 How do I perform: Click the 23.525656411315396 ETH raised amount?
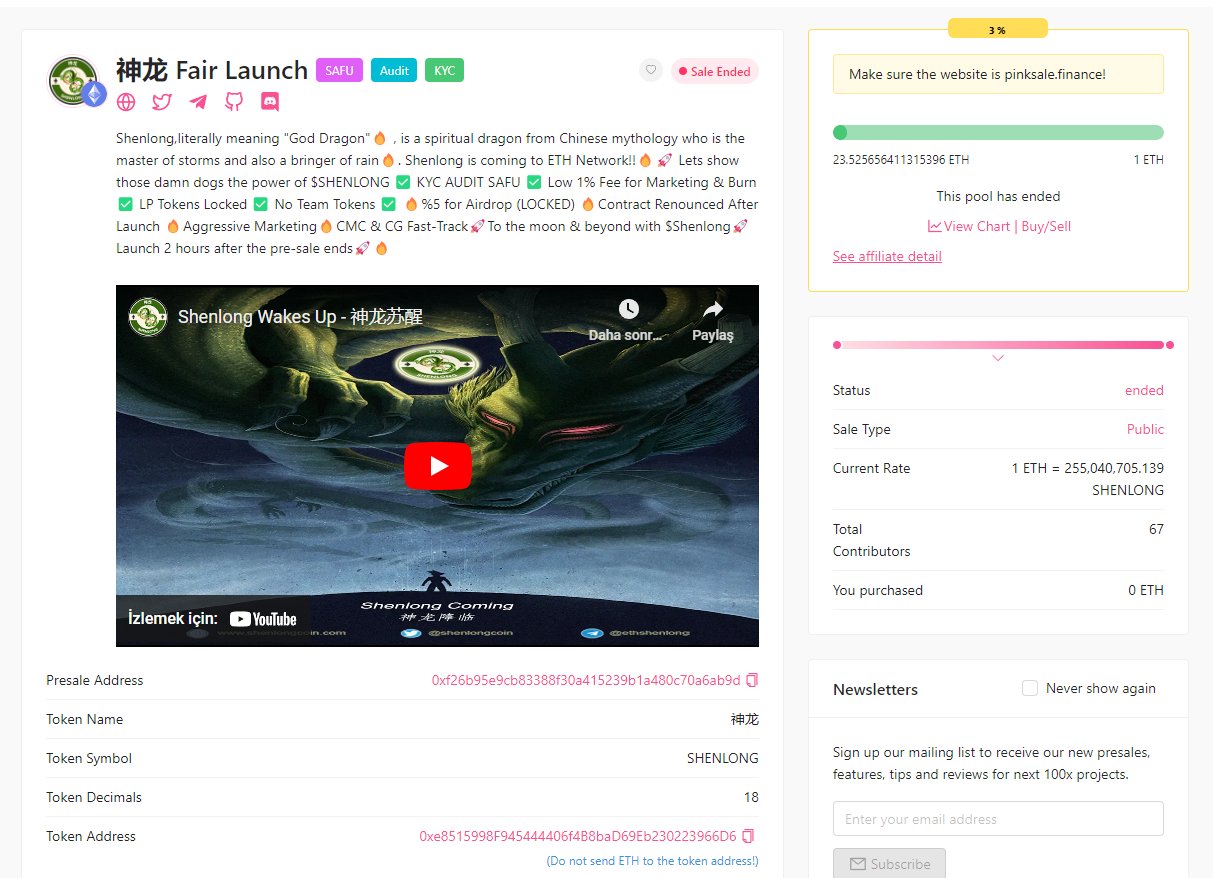point(901,160)
